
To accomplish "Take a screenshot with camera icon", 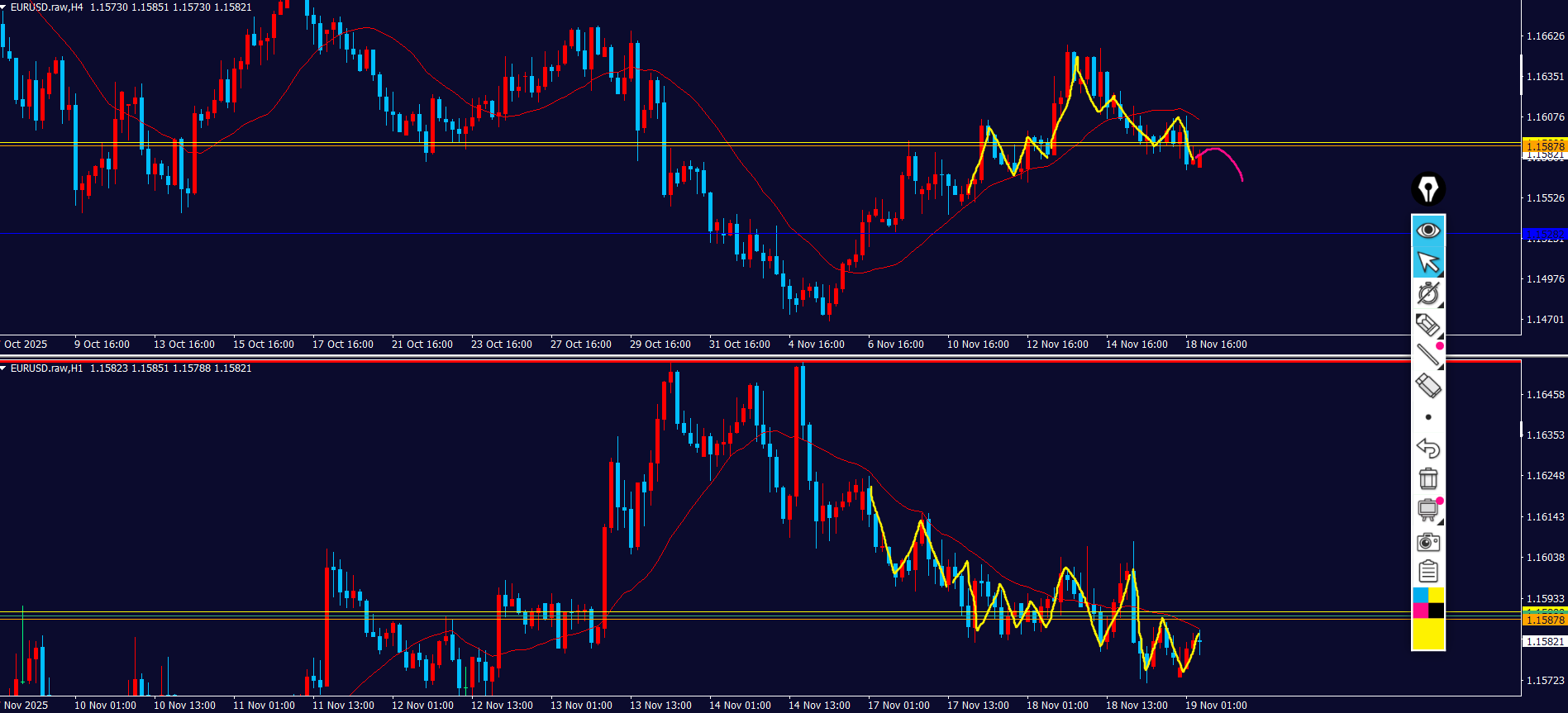I will 1427,542.
